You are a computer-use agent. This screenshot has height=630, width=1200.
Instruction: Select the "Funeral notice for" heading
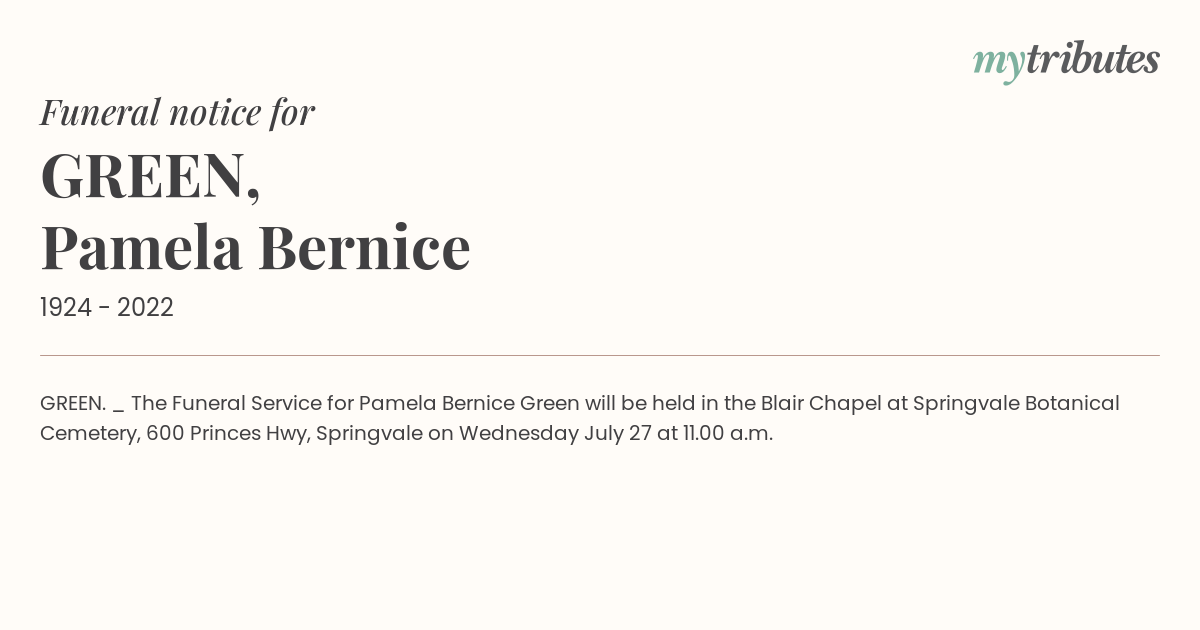tap(177, 112)
